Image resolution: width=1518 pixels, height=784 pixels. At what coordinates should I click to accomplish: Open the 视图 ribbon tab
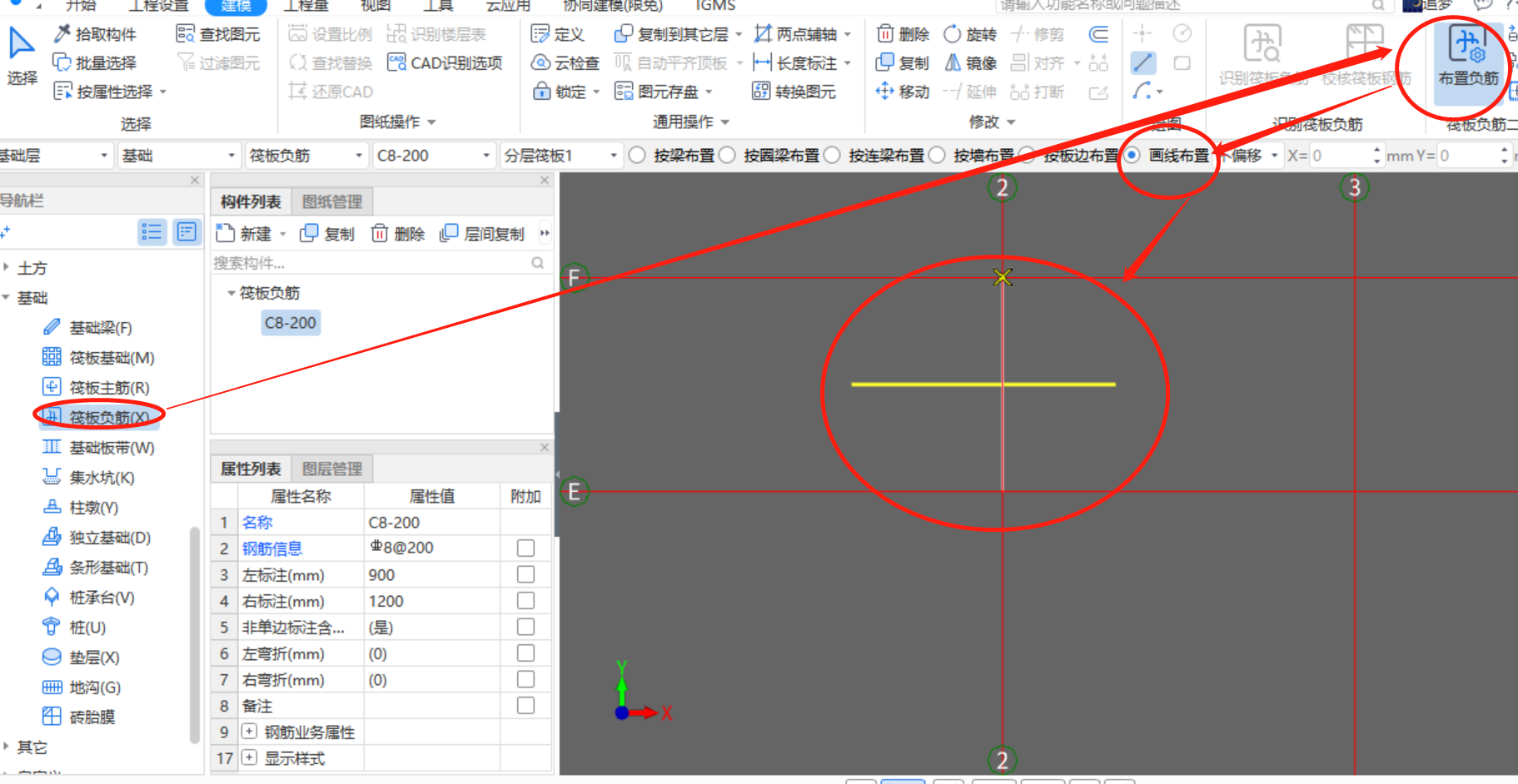coord(376,6)
